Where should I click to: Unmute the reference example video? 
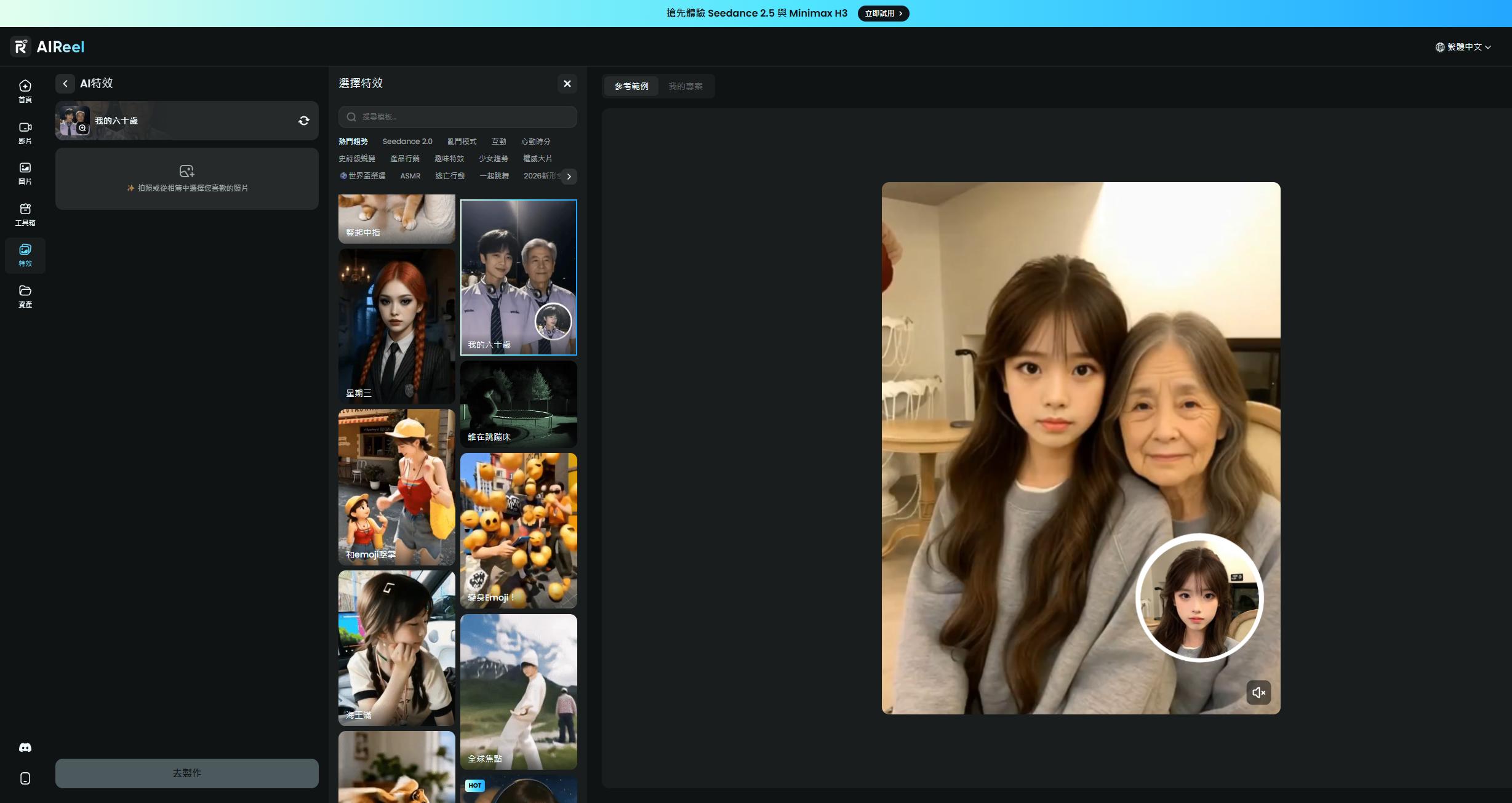(1258, 692)
